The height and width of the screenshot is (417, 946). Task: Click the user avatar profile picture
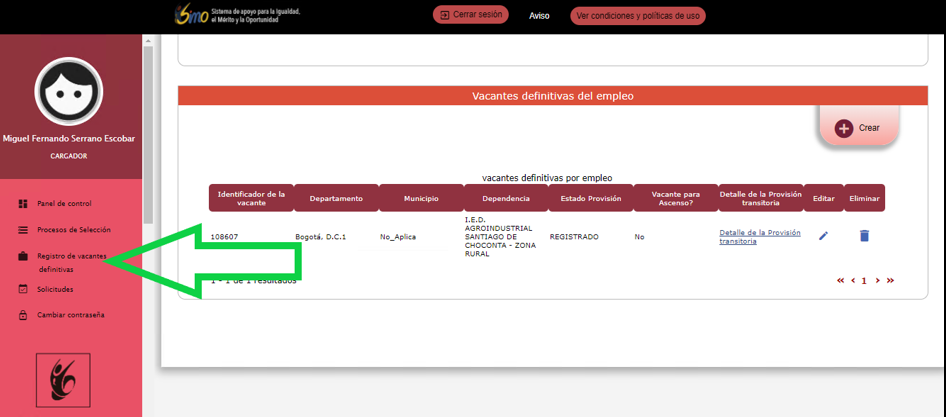click(x=69, y=91)
